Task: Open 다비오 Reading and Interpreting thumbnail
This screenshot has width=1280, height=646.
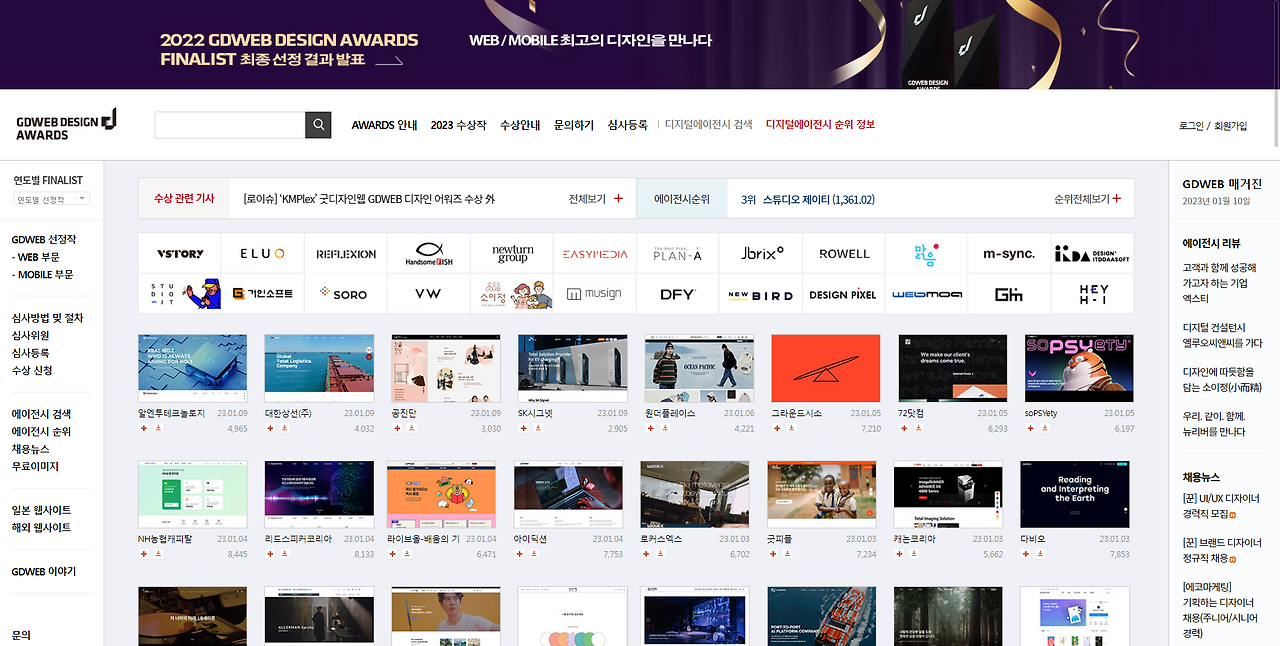Action: pos(1075,494)
